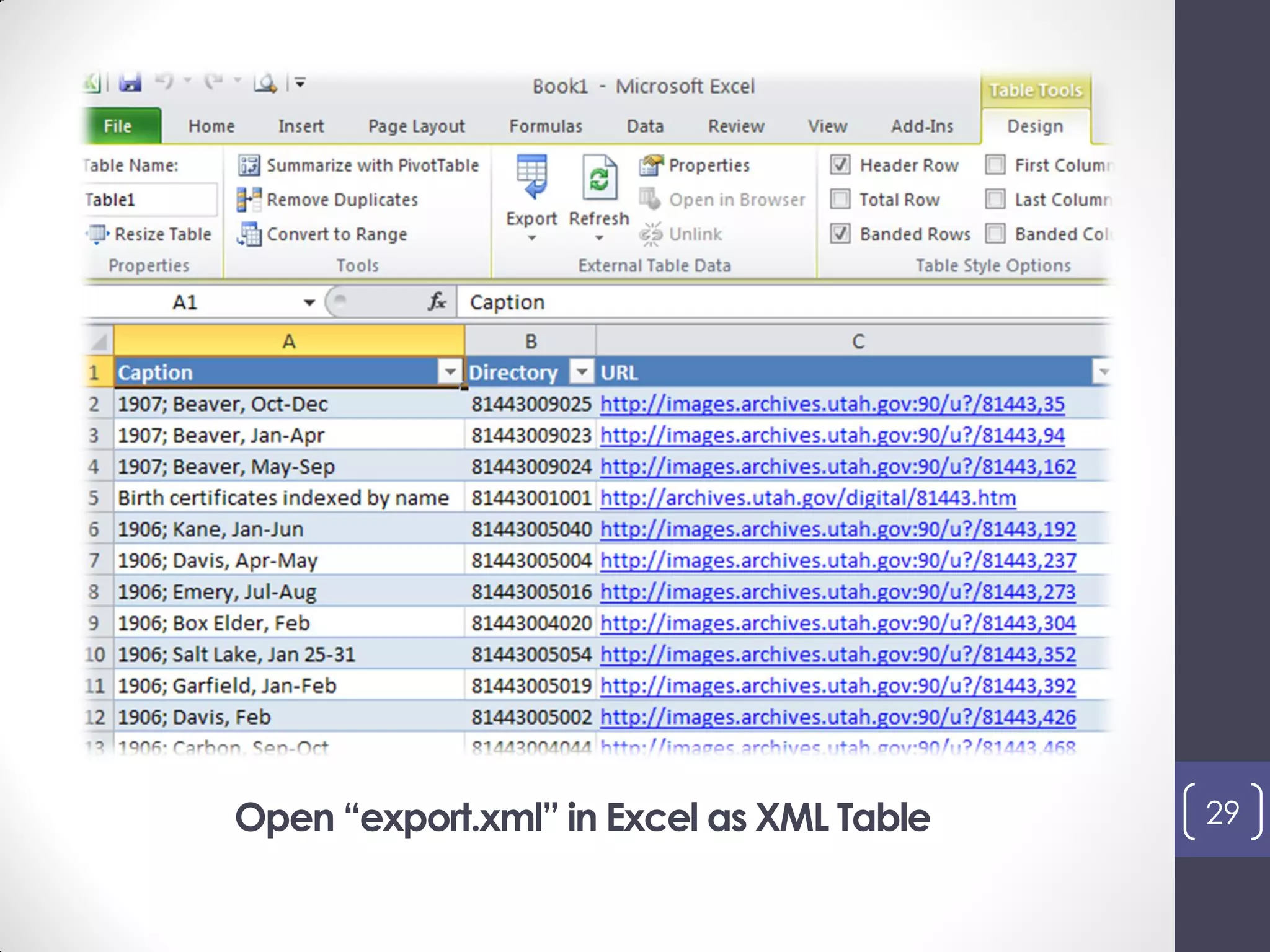The image size is (1270, 952).
Task: Click the formula bar showing Caption
Action: coord(784,302)
